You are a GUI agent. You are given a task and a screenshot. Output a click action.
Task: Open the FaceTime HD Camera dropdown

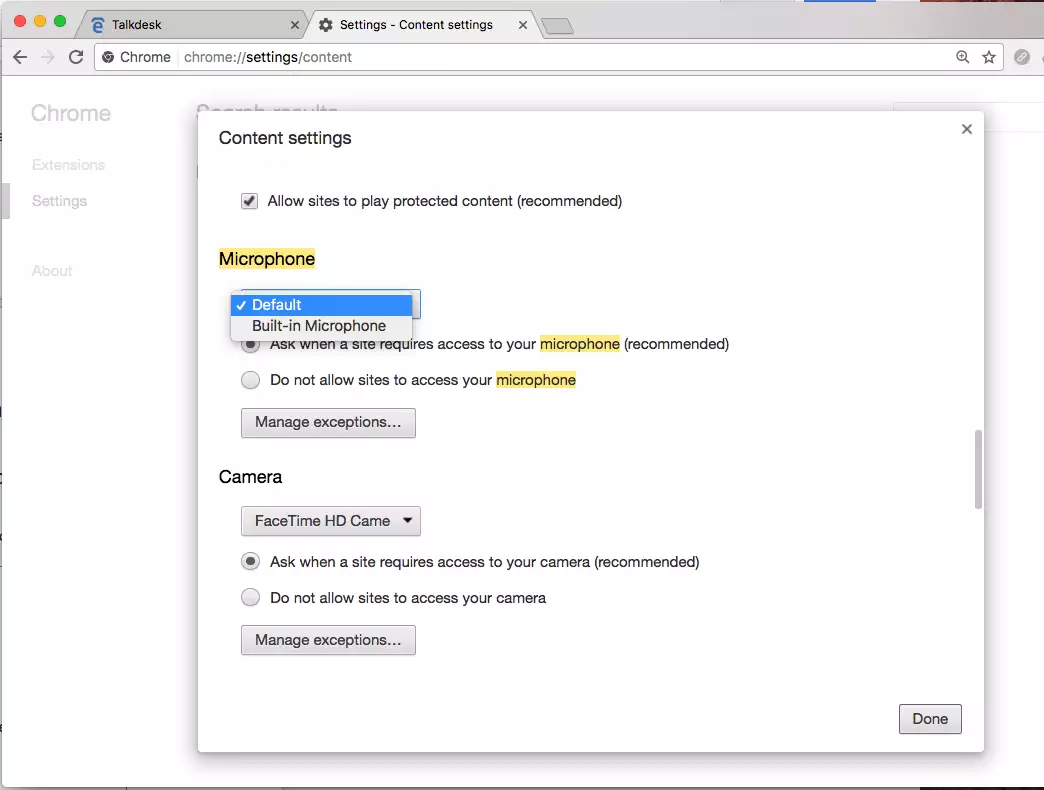(330, 521)
